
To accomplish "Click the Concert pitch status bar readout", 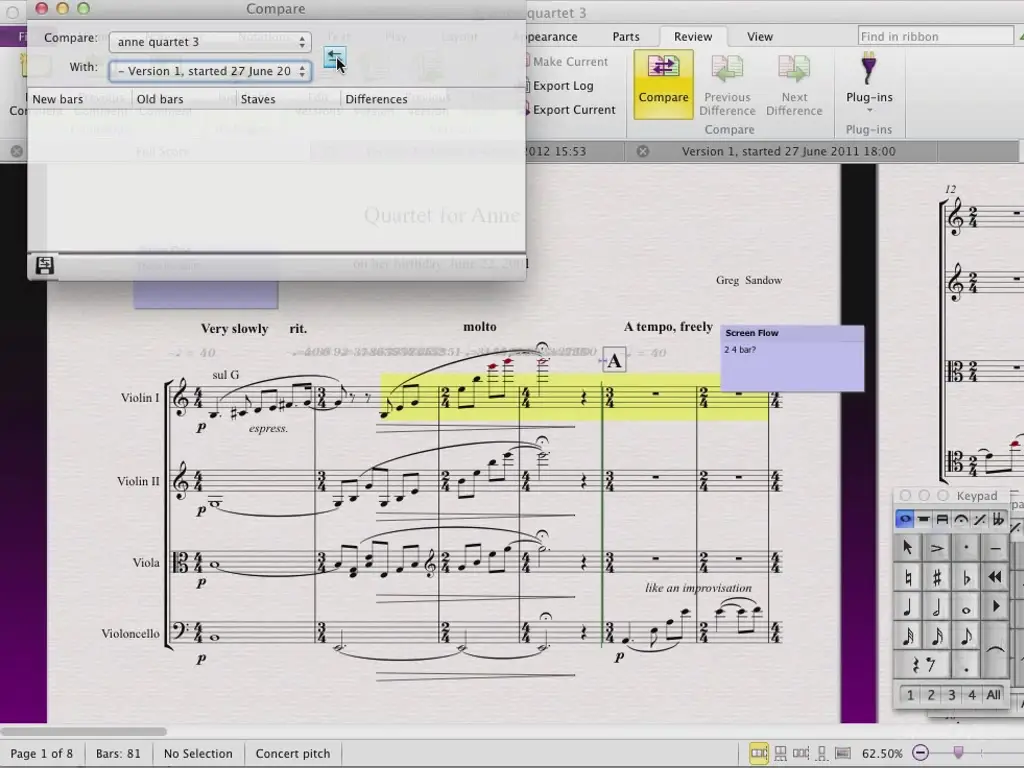I will click(x=293, y=753).
